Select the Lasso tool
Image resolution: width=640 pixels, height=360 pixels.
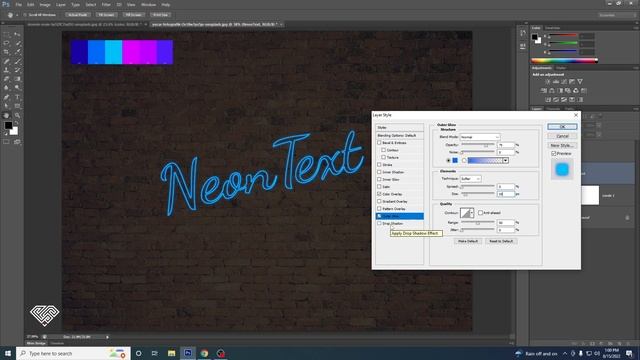[6, 43]
